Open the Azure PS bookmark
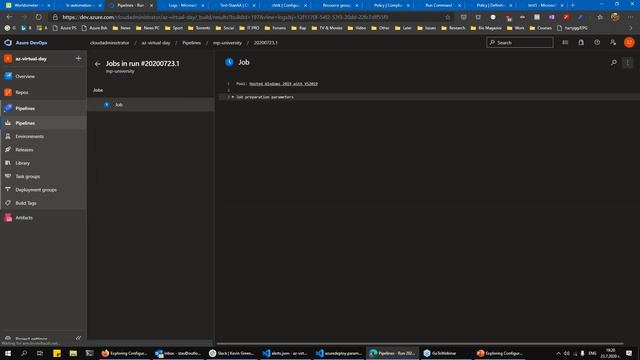This screenshot has height=360, width=640. 64,28
